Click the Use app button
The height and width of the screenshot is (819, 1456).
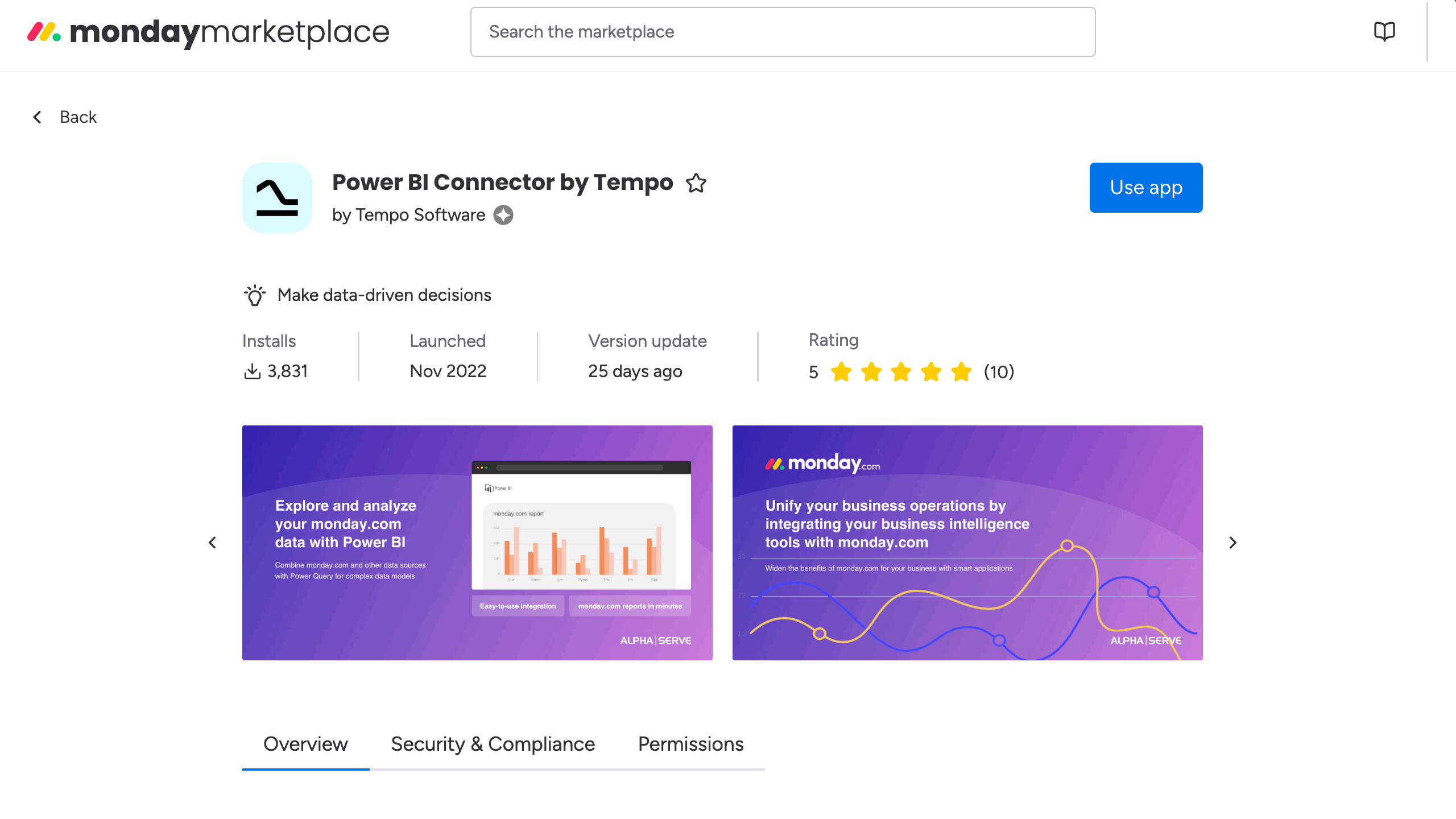point(1145,187)
